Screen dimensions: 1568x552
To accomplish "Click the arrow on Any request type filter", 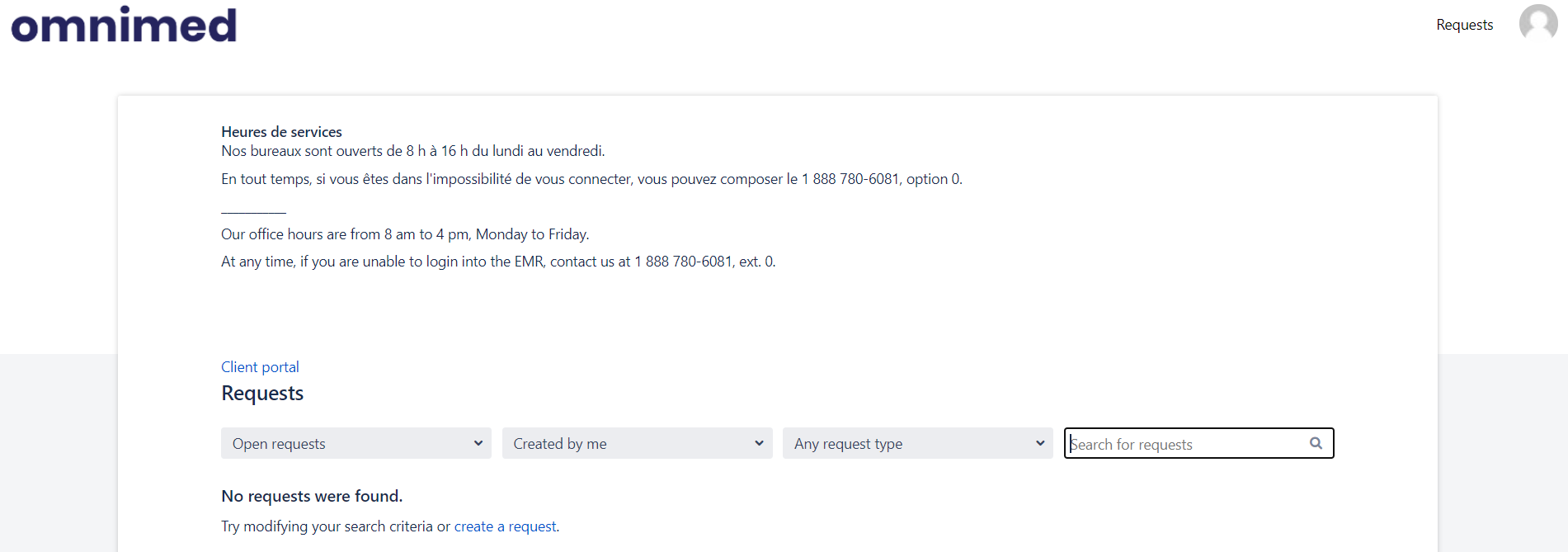I will 1040,443.
